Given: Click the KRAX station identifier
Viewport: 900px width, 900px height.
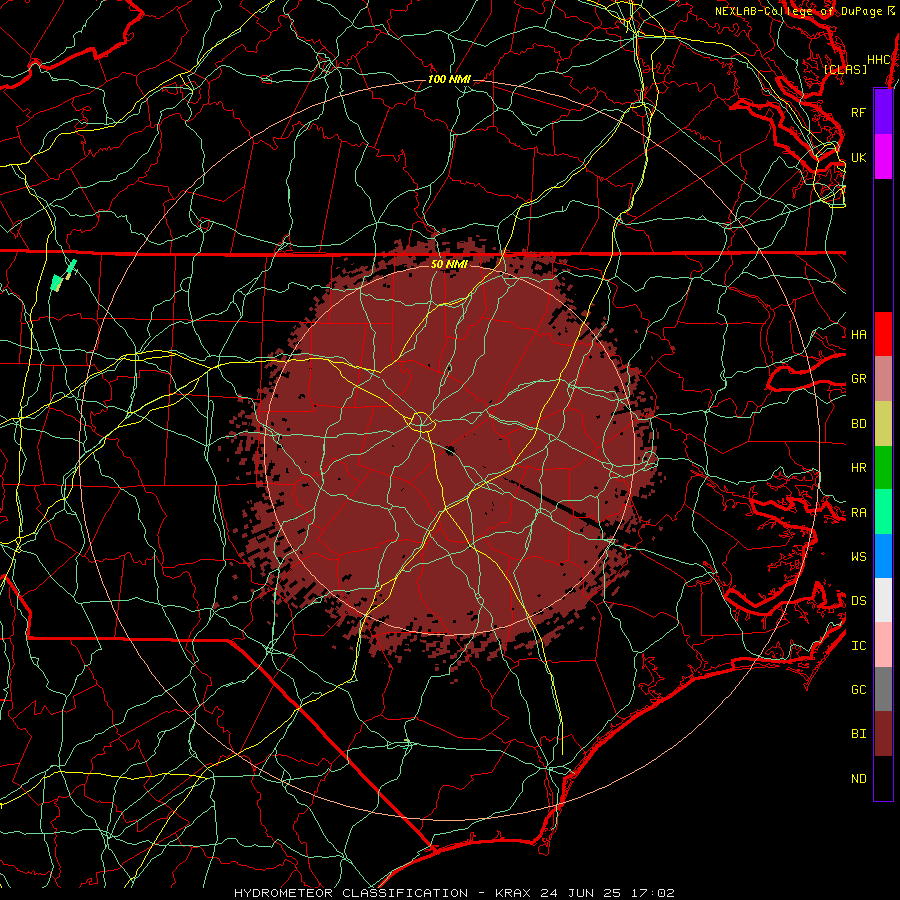Looking at the screenshot, I should [514, 893].
